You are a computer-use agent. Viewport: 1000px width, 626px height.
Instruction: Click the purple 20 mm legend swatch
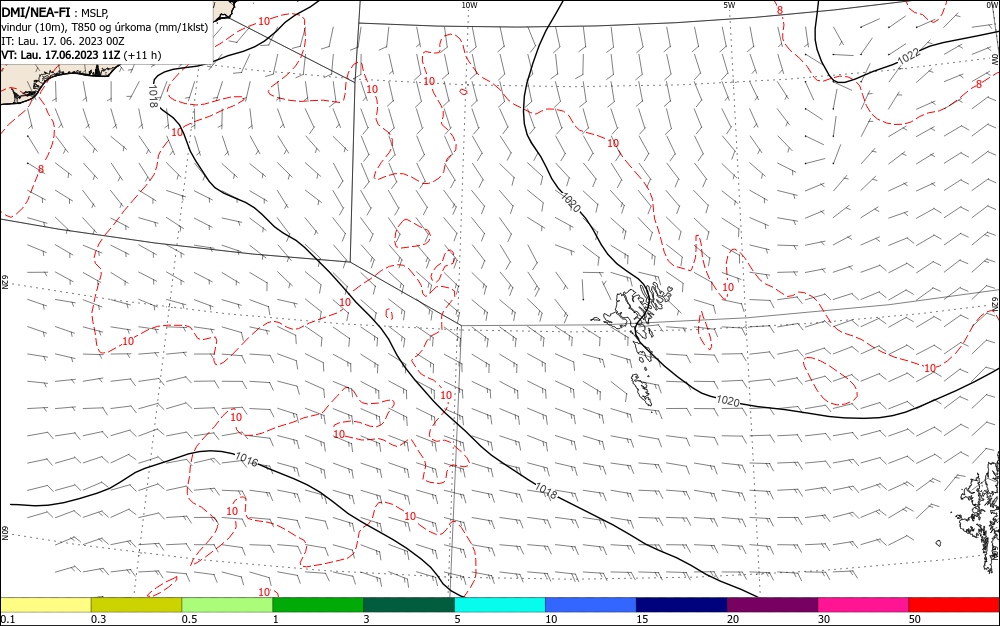pos(772,605)
